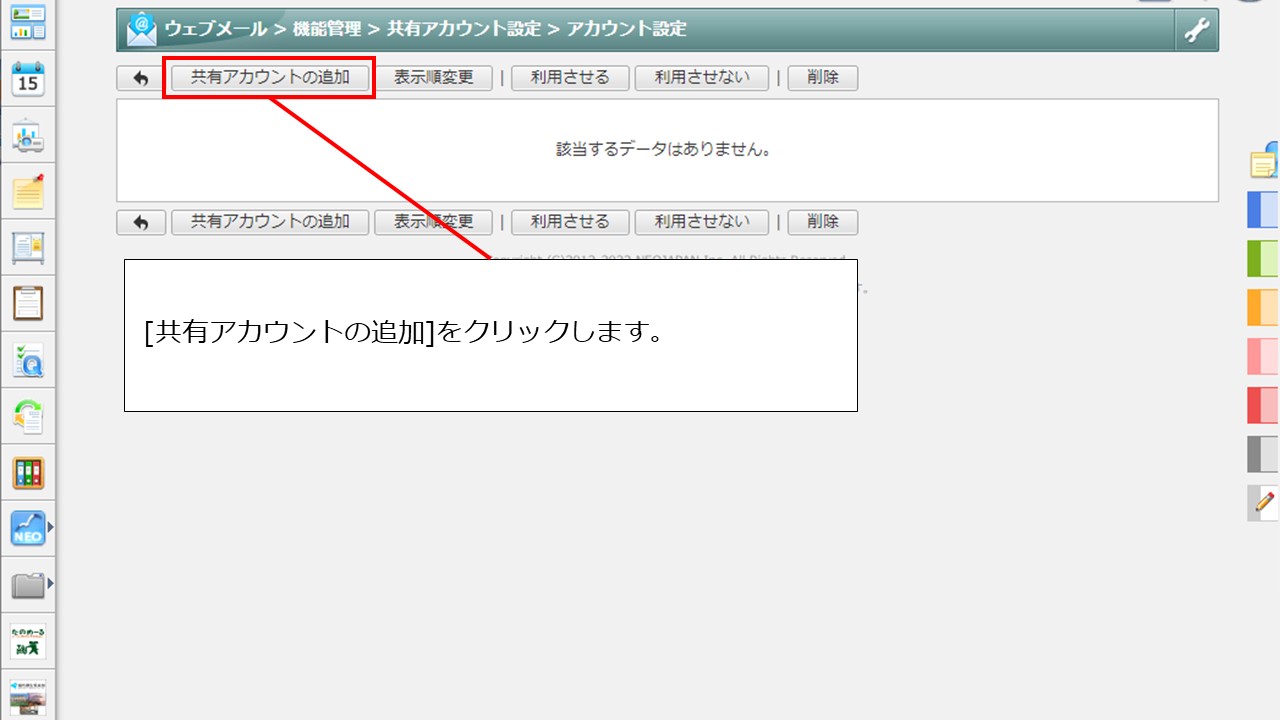Click top 共有アカウントの追加 button
Screen dimensions: 1280x720
pyautogui.click(x=270, y=78)
